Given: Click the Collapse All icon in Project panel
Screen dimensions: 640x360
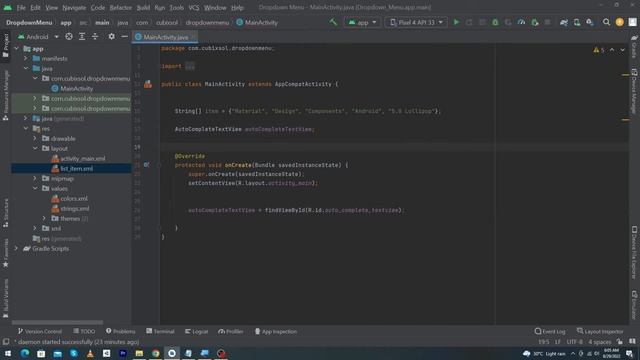Looking at the screenshot, I should coord(95,37).
